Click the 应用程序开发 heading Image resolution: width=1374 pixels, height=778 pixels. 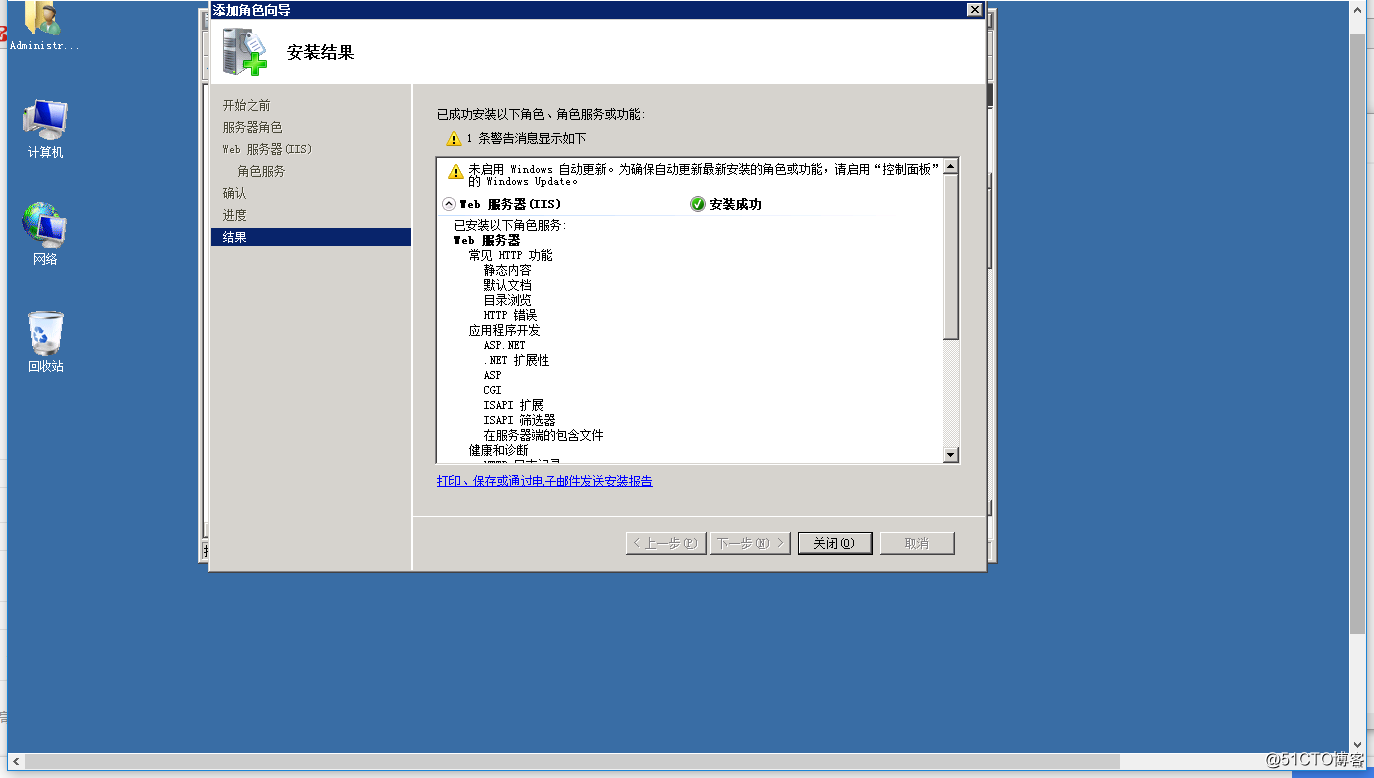pyautogui.click(x=504, y=330)
